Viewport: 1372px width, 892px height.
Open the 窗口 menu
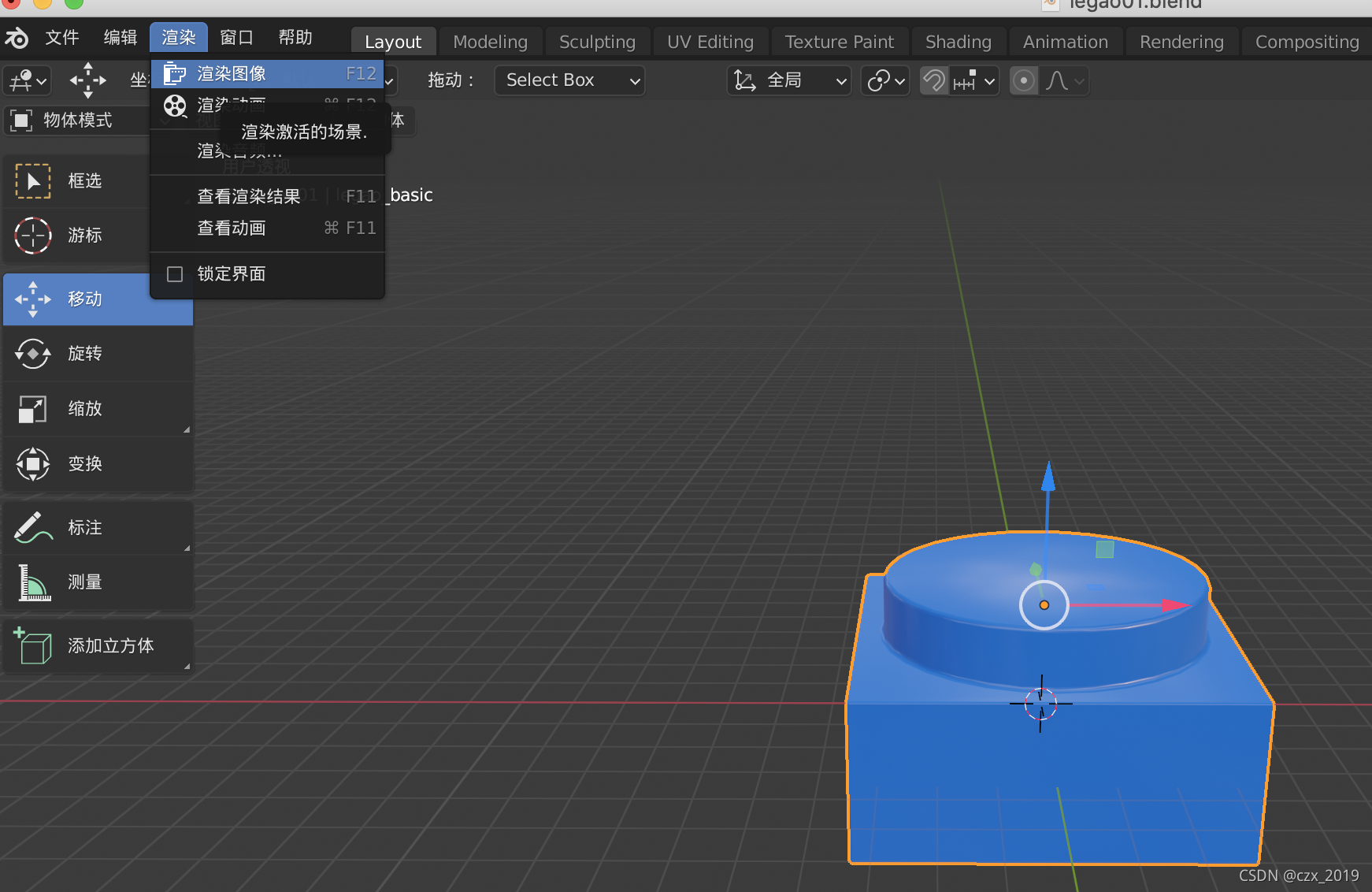pyautogui.click(x=237, y=38)
